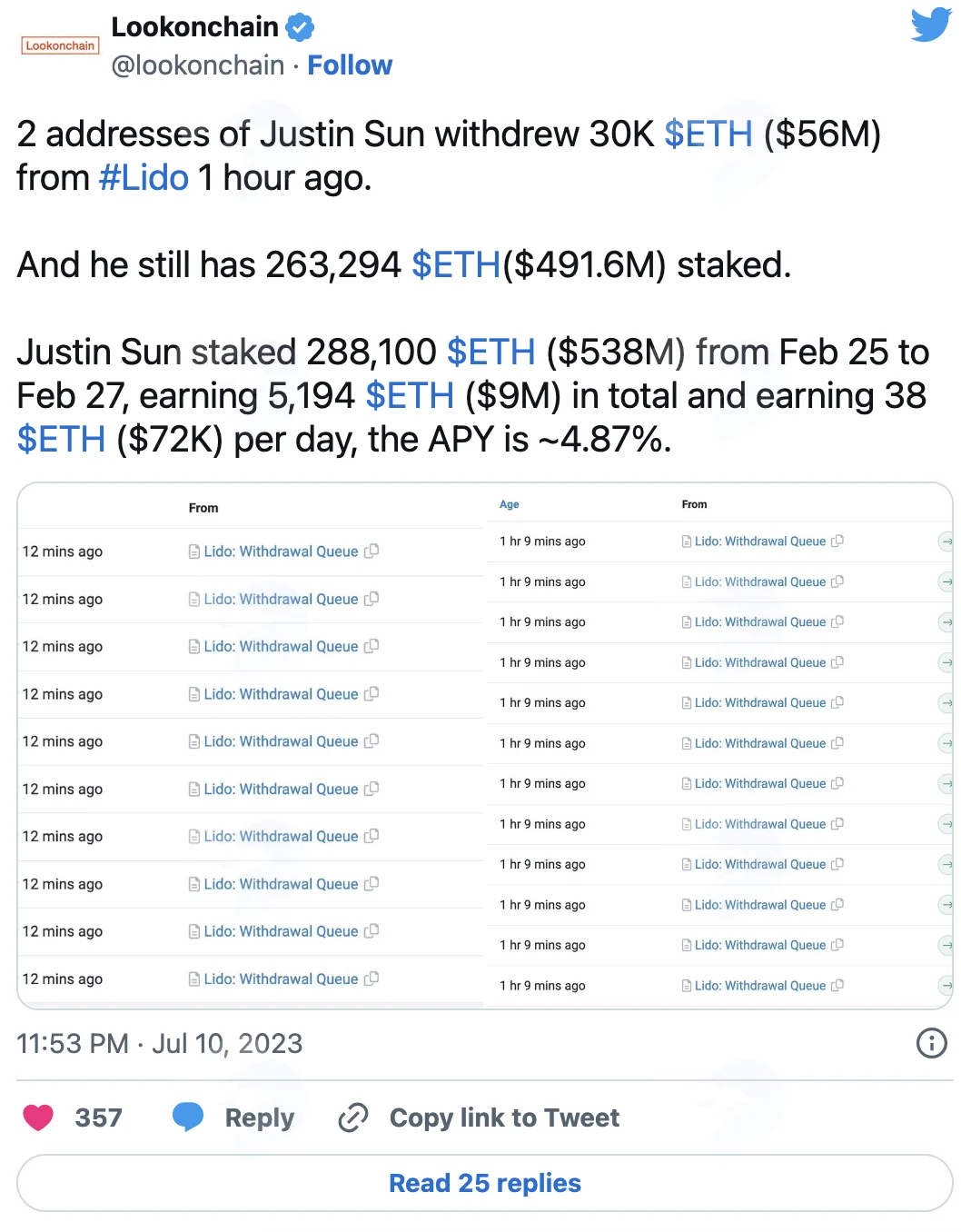Like the tweet with the heart icon
Viewport: 961px width, 1232px height.
click(x=38, y=1118)
